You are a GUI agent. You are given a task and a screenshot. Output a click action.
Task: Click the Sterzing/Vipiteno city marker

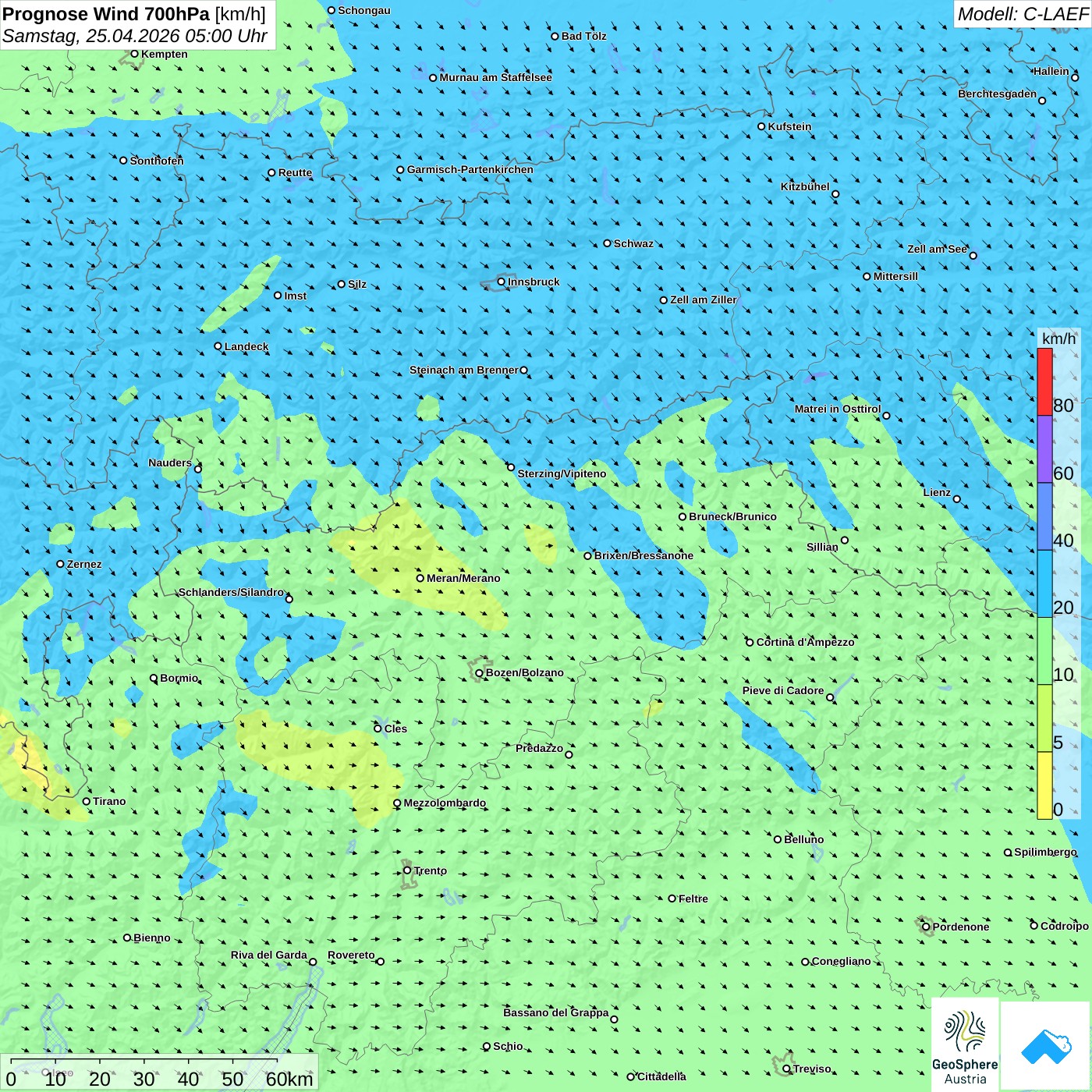pos(511,467)
